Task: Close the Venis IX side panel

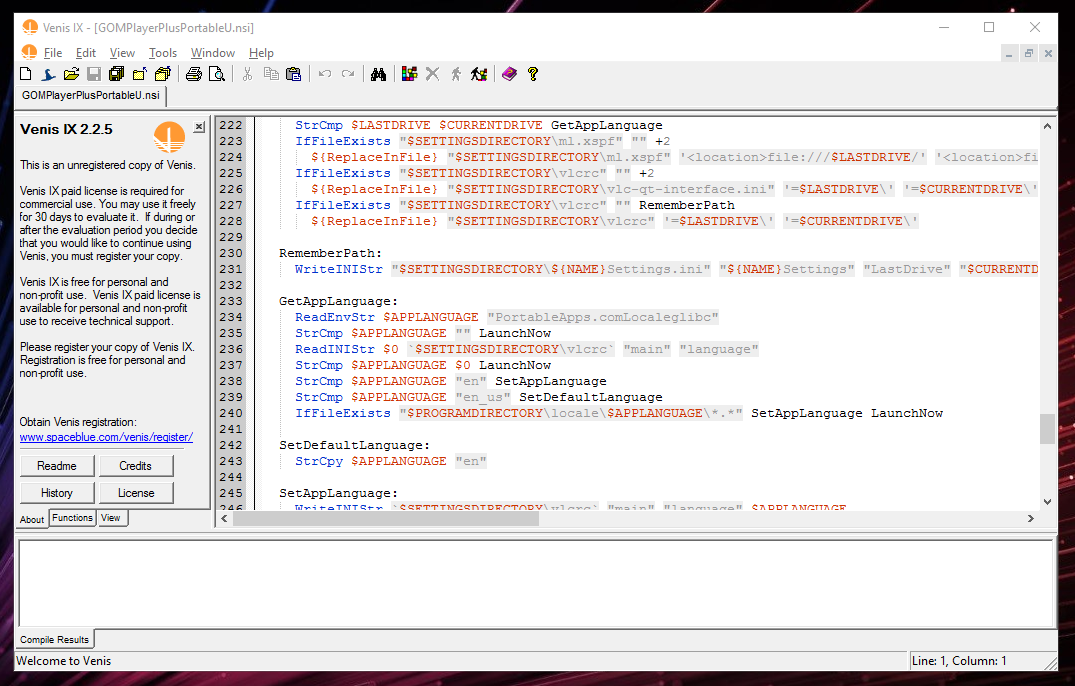Action: coord(199,127)
